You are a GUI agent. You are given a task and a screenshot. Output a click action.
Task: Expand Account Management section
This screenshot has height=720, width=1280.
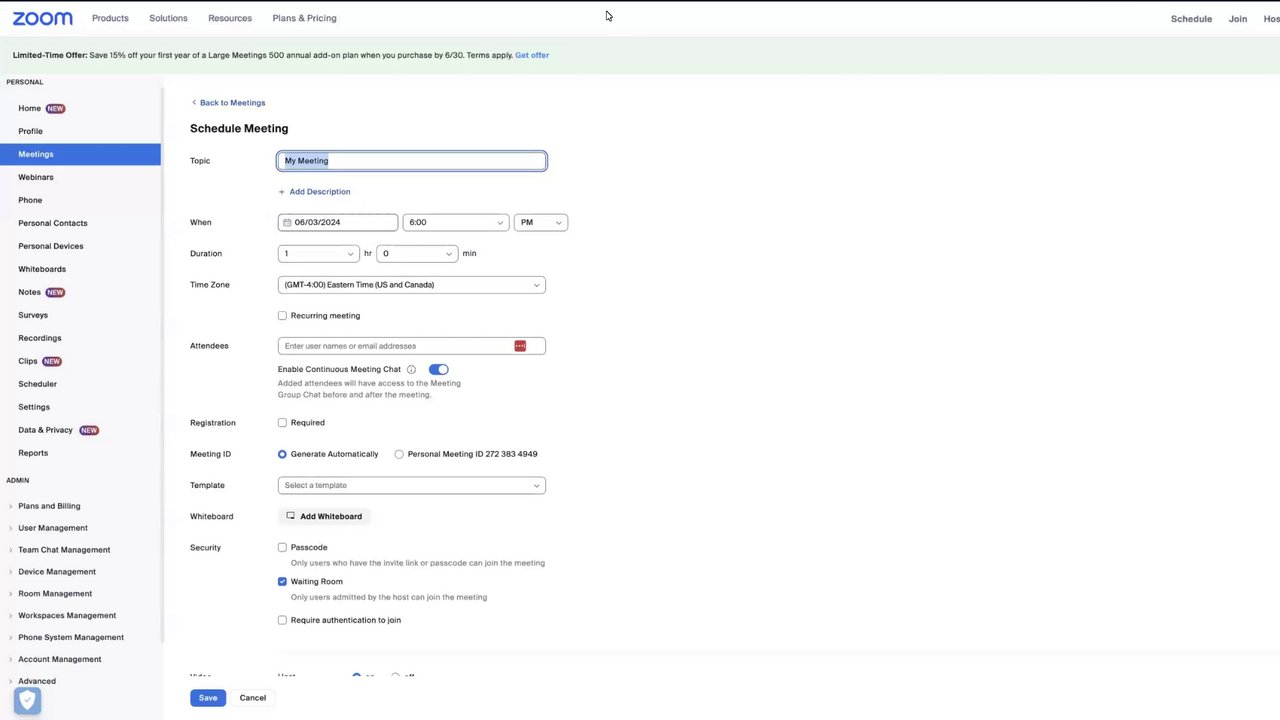60,660
